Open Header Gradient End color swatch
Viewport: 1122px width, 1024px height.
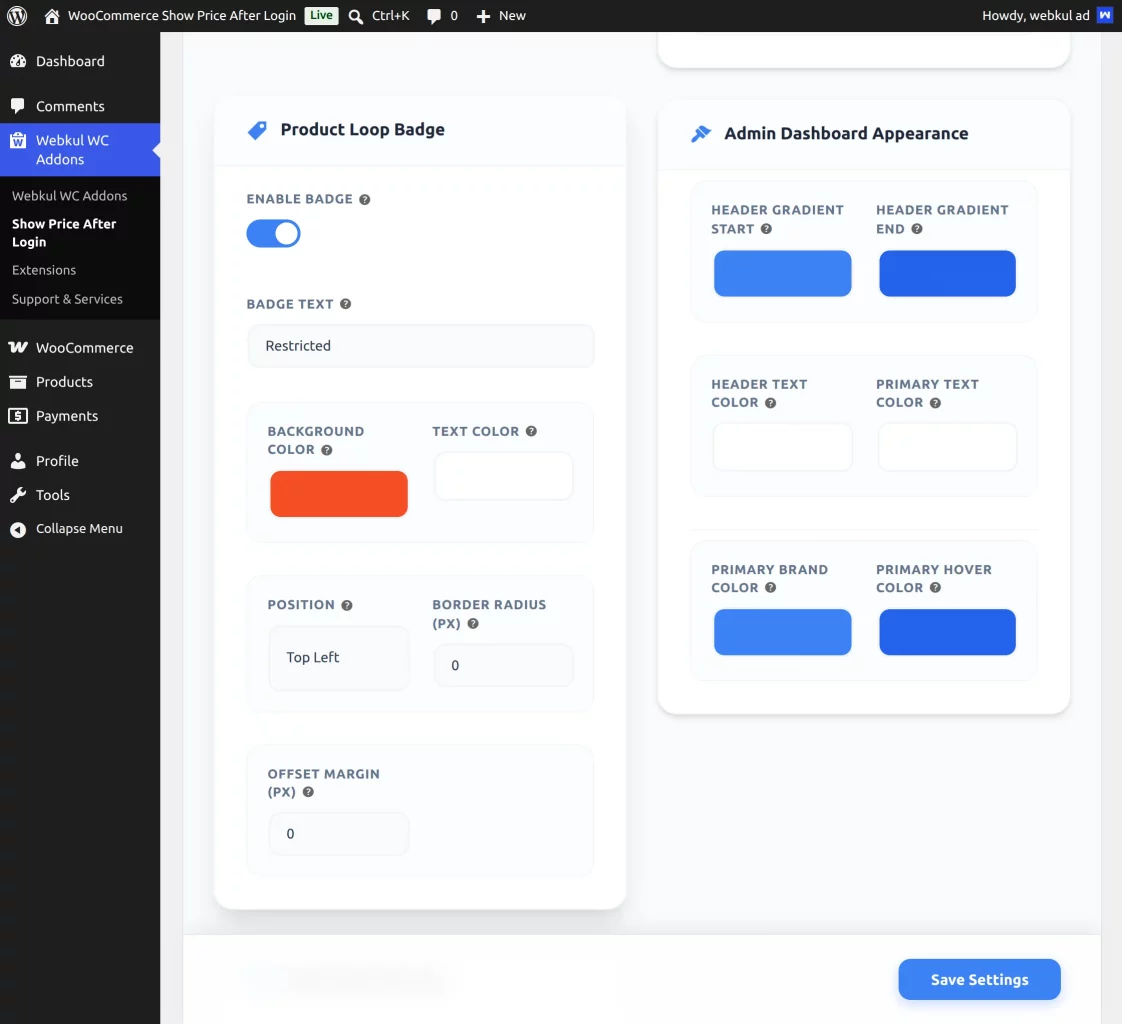pos(947,273)
